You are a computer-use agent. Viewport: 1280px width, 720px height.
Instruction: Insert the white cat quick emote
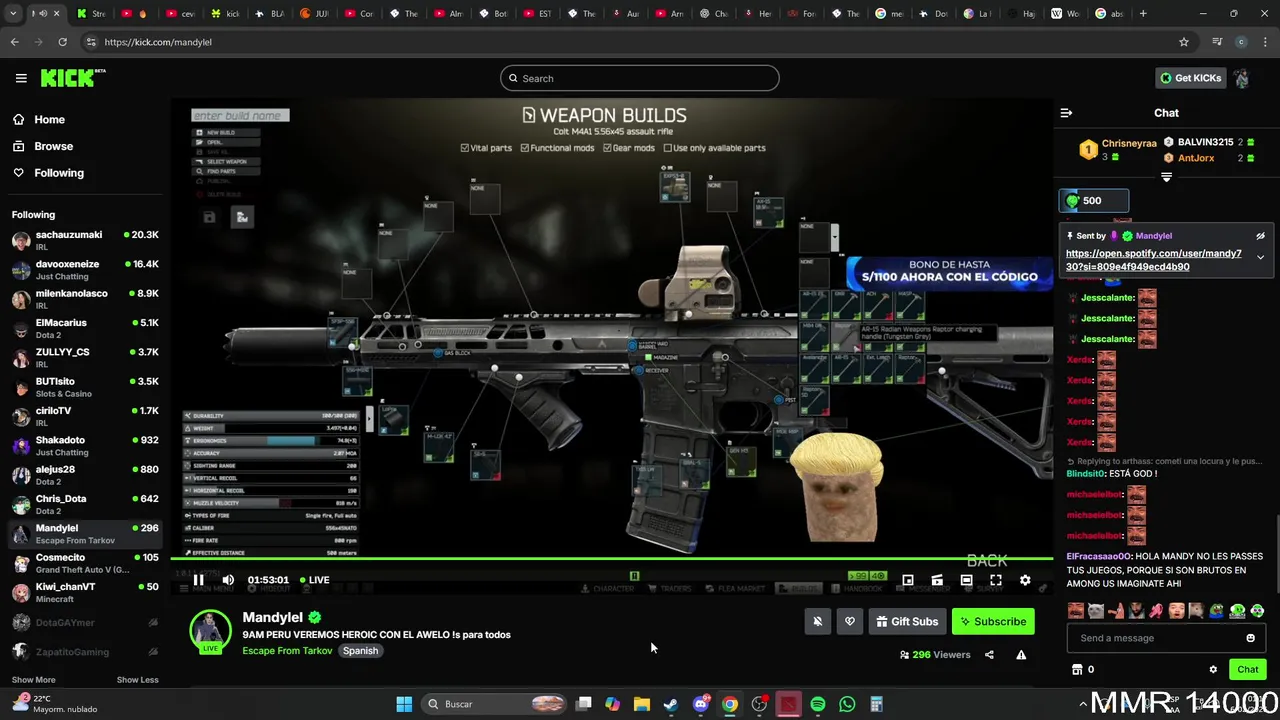(x=1096, y=611)
